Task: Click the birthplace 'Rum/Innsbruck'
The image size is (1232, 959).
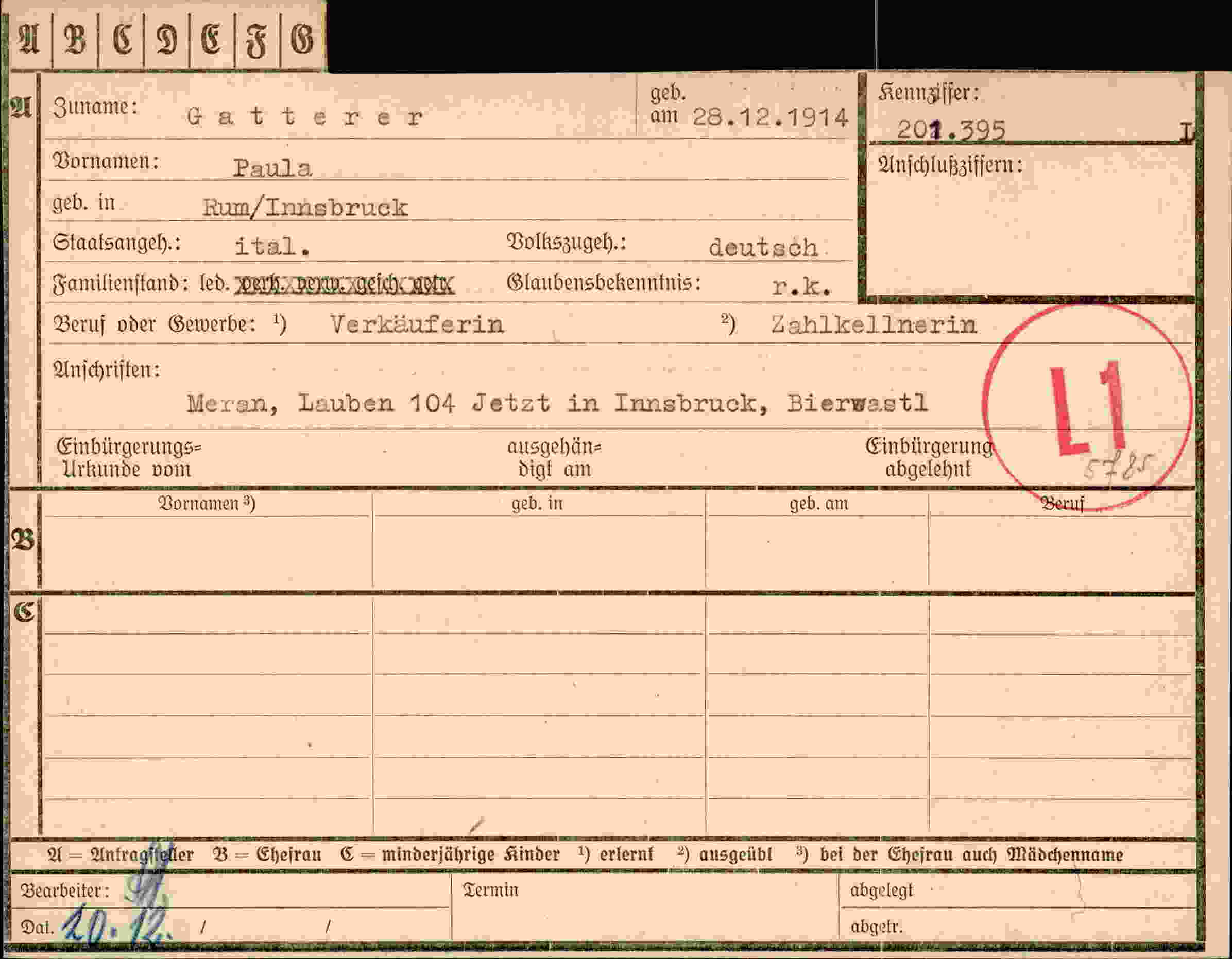Action: [x=304, y=208]
